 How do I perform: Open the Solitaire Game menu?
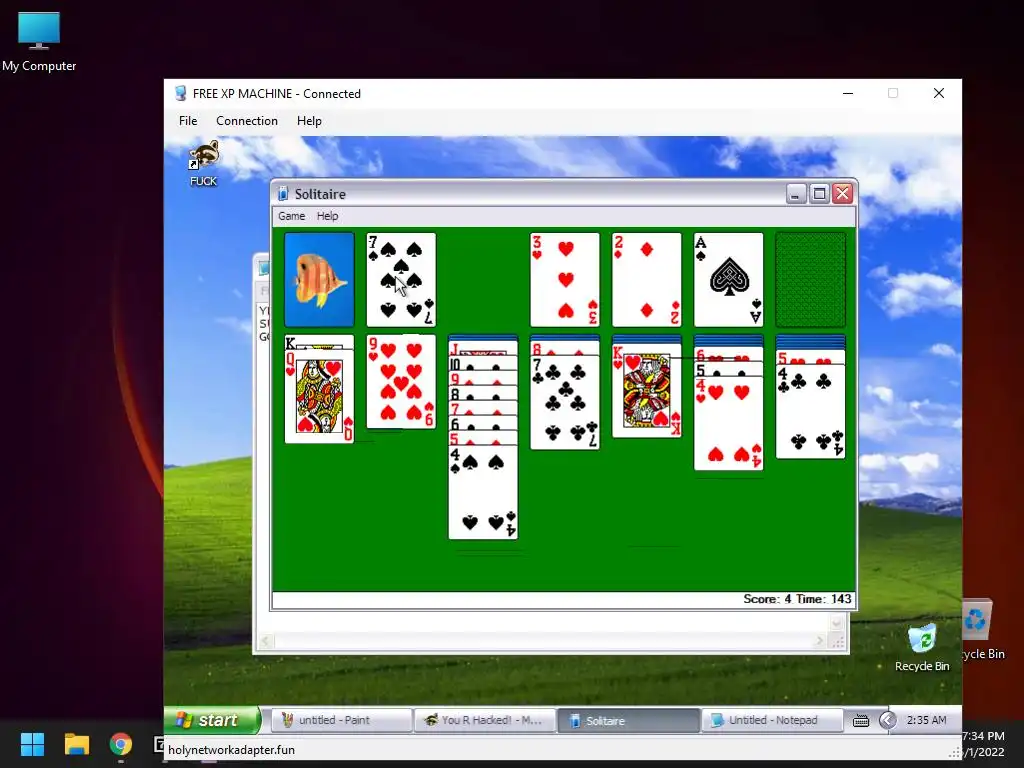[291, 216]
